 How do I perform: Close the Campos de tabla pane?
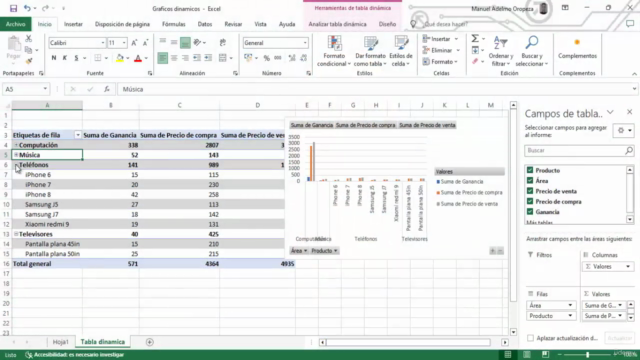(x=629, y=112)
